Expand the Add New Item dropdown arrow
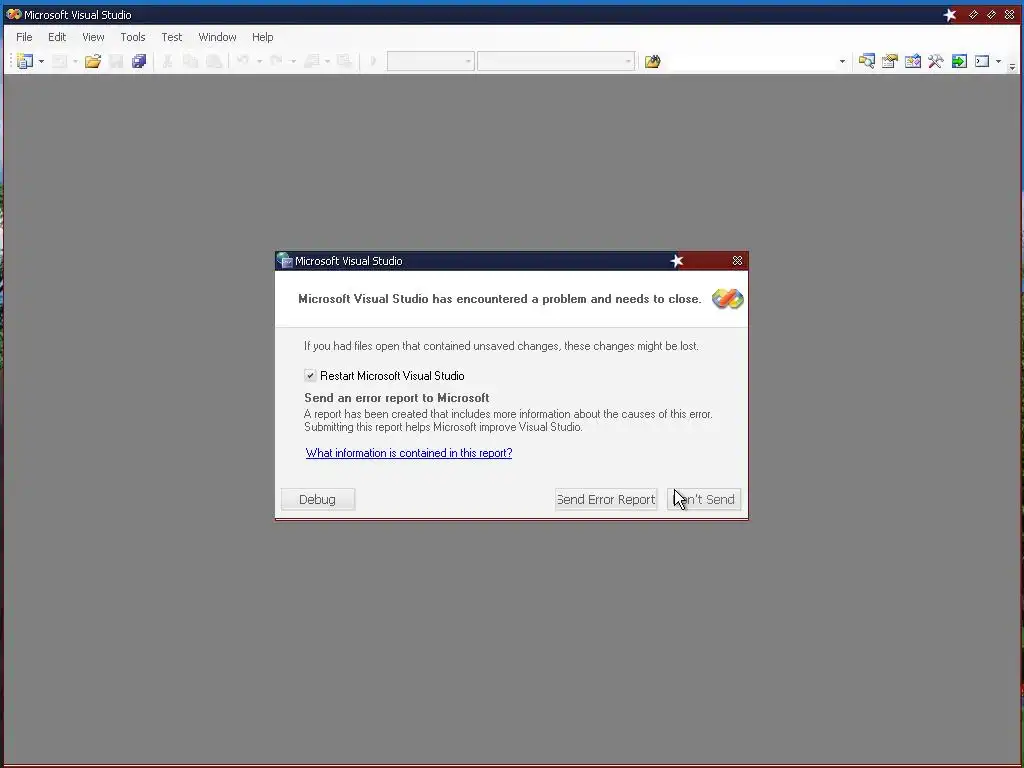The height and width of the screenshot is (768, 1024). 75,61
